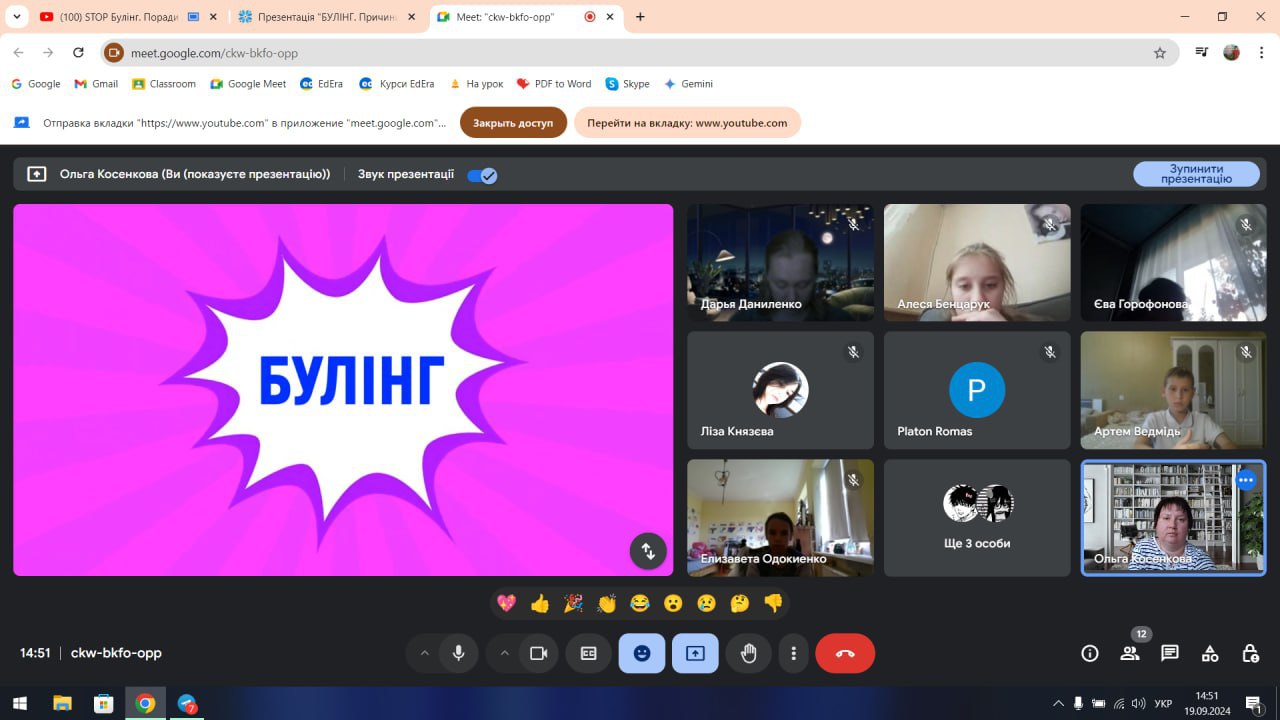
Task: Open the activities panel
Action: (x=1210, y=653)
